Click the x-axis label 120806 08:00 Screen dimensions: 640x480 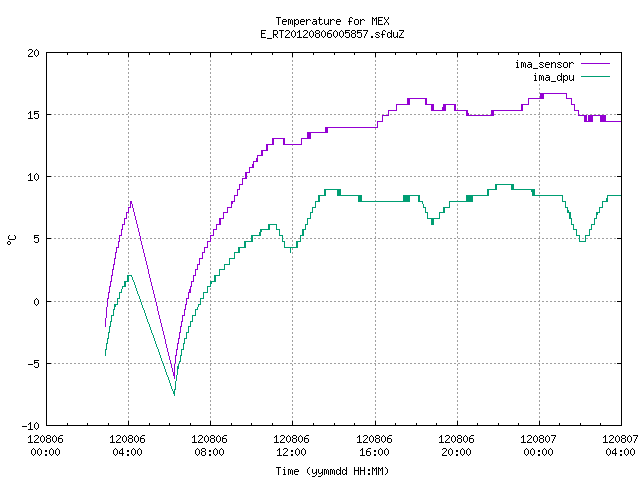pyautogui.click(x=209, y=445)
